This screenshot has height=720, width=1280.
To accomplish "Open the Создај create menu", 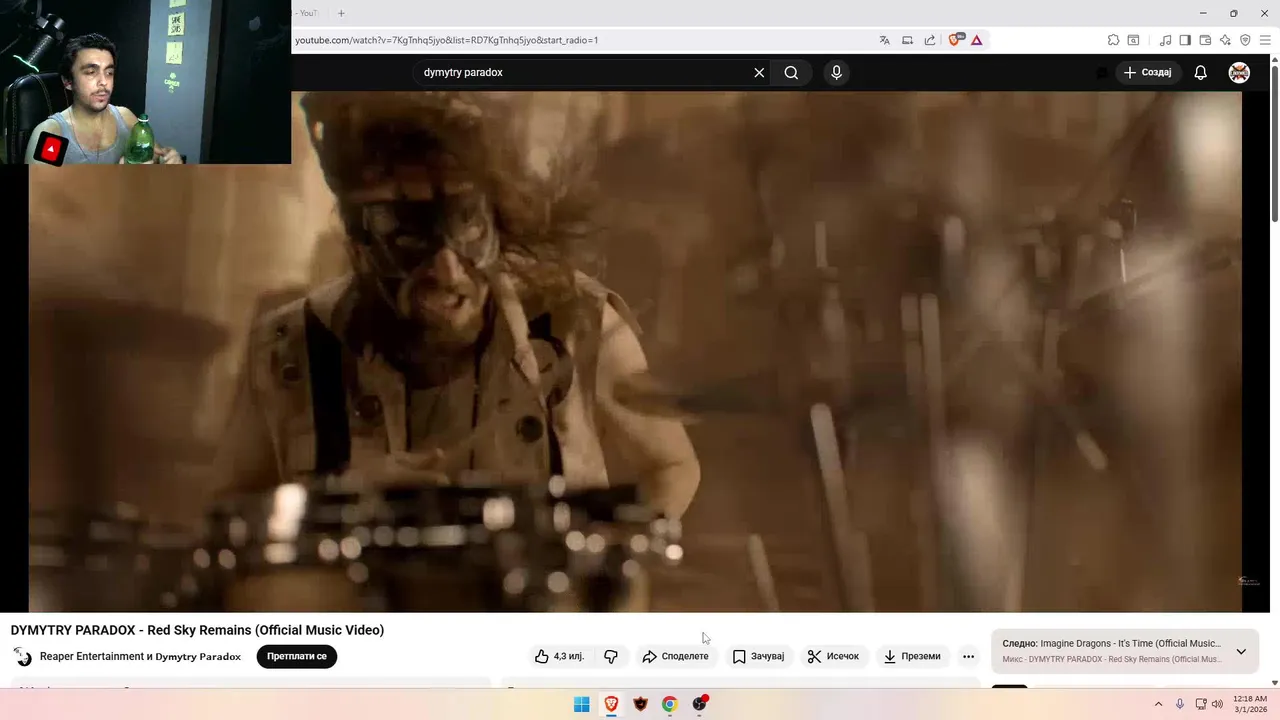I will (1148, 72).
